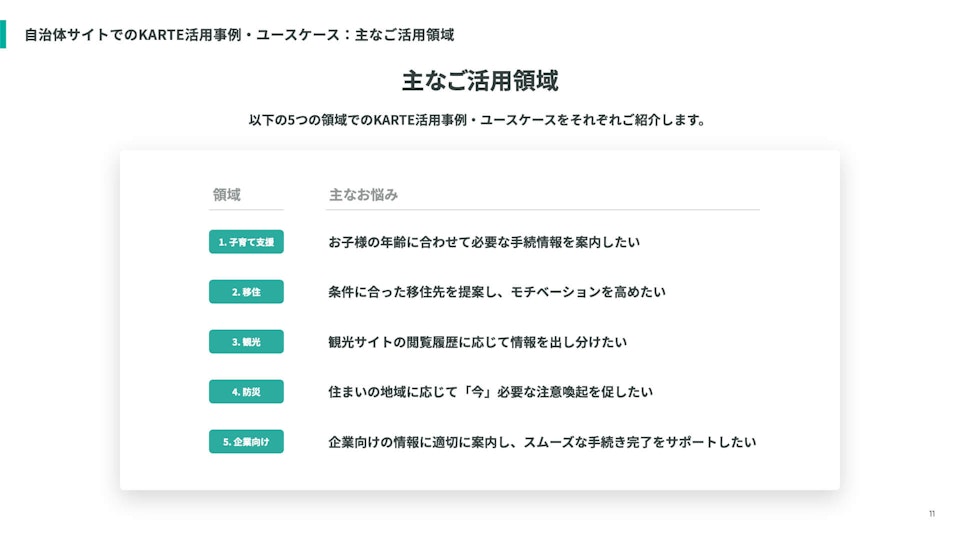Click the slide page number 11

[x=932, y=514]
